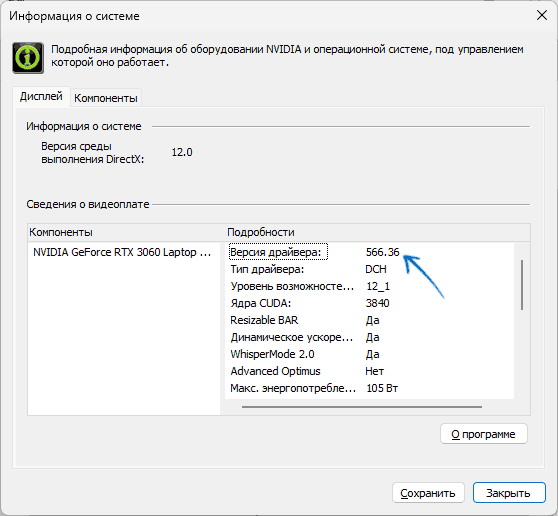Click the 3840 CUDA cores value
This screenshot has height=516, width=558.
click(x=378, y=303)
